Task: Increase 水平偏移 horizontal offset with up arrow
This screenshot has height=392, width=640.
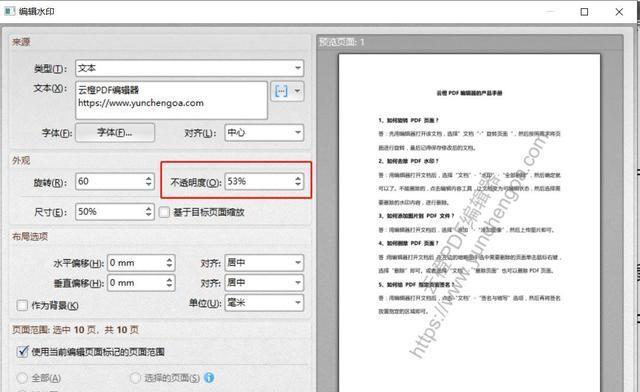Action: click(x=169, y=259)
